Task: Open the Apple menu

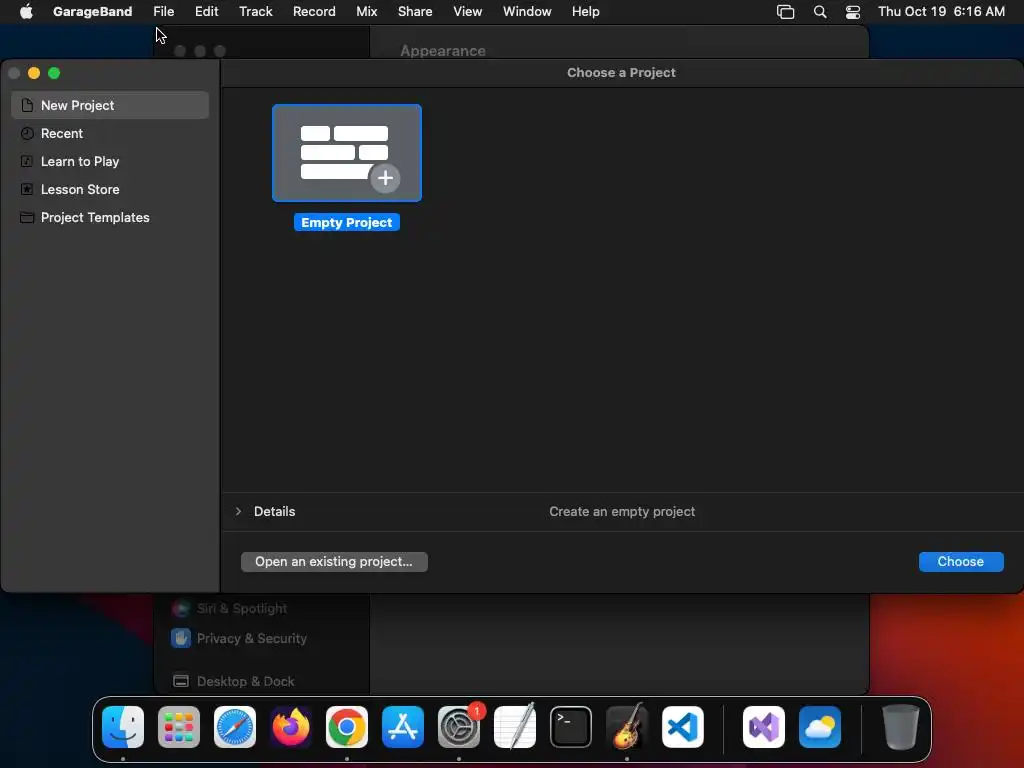Action: coord(26,12)
